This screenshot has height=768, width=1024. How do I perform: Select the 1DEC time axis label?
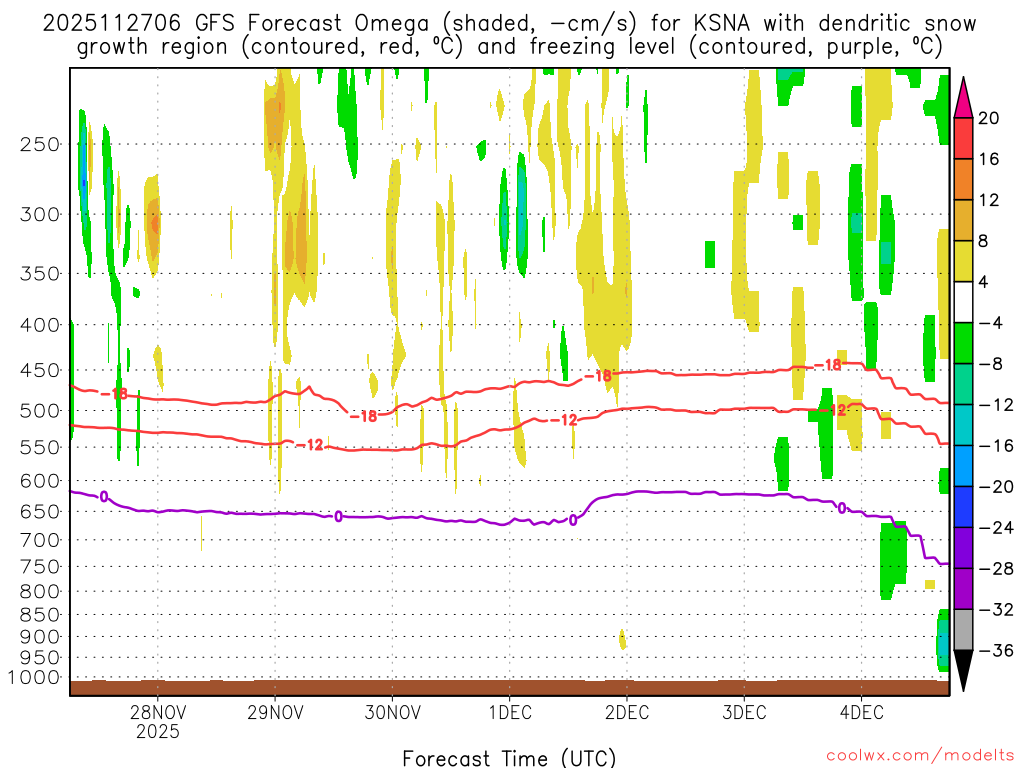[x=509, y=712]
